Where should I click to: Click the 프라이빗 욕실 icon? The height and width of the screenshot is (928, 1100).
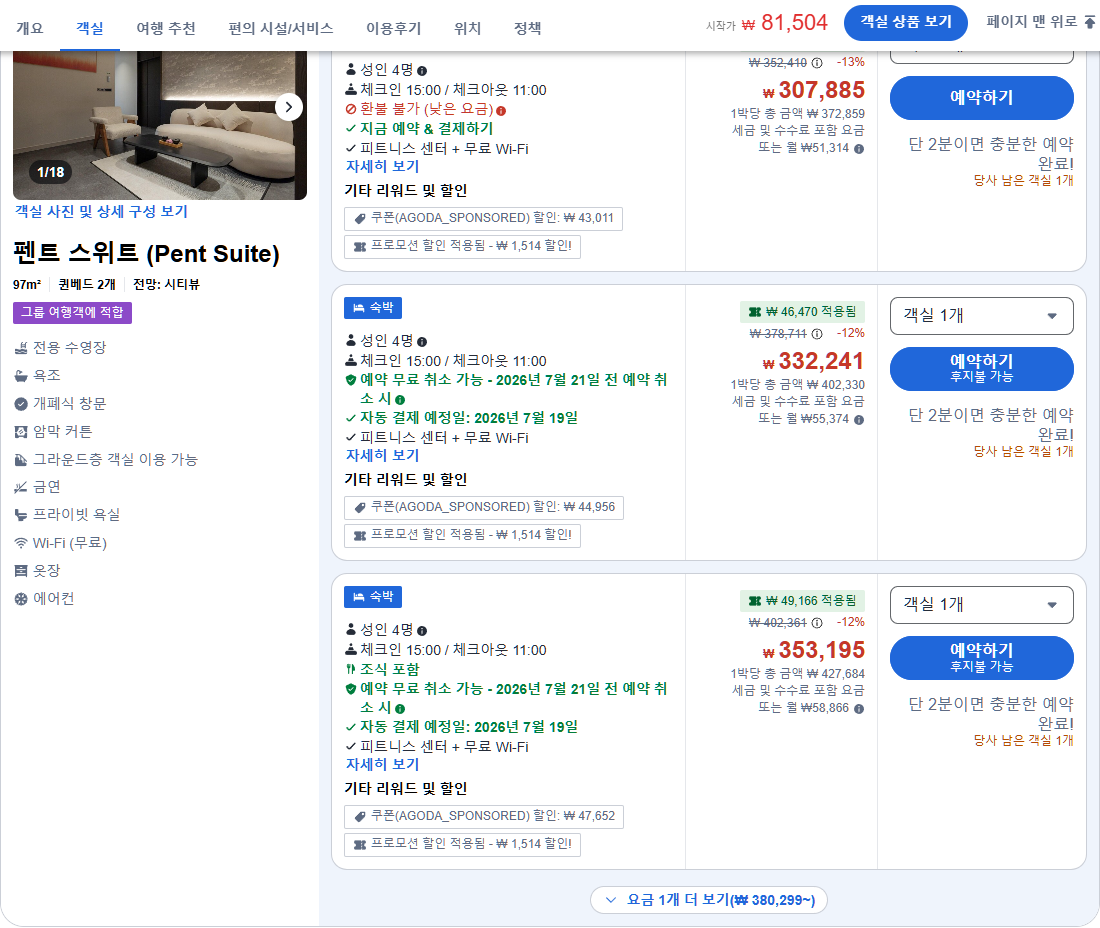21,516
